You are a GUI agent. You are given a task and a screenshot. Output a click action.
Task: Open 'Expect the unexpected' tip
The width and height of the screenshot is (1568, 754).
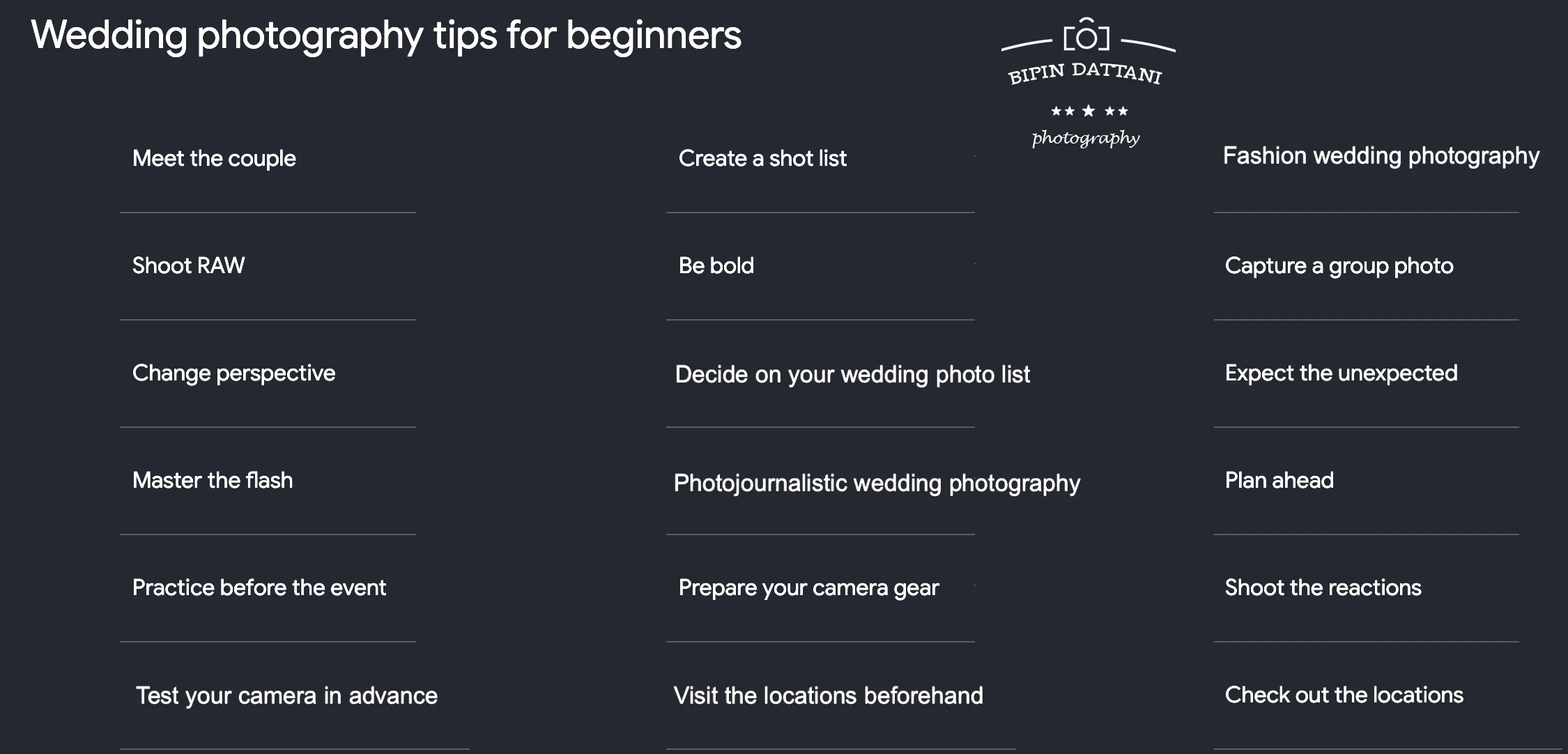click(1341, 374)
